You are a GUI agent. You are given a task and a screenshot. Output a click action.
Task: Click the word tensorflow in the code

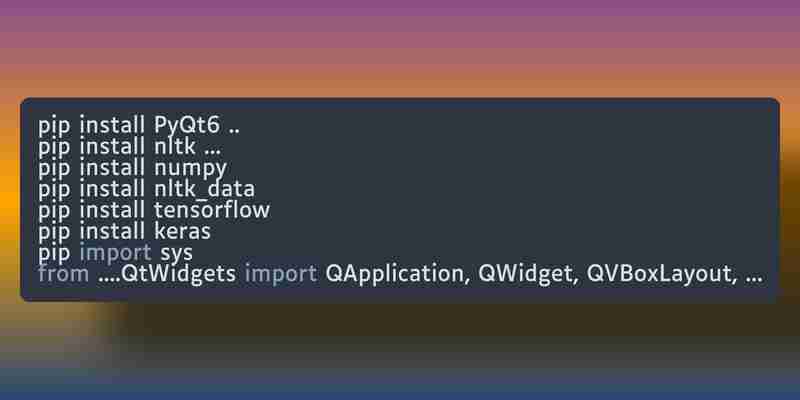[212, 210]
